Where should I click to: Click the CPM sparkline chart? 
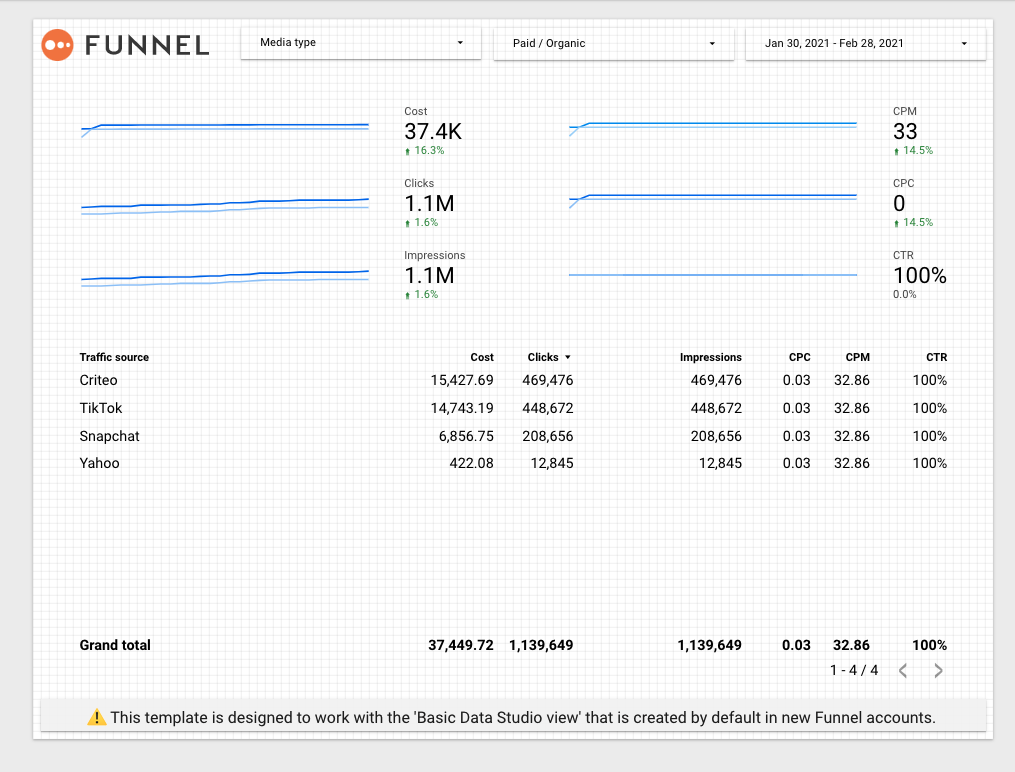(713, 128)
